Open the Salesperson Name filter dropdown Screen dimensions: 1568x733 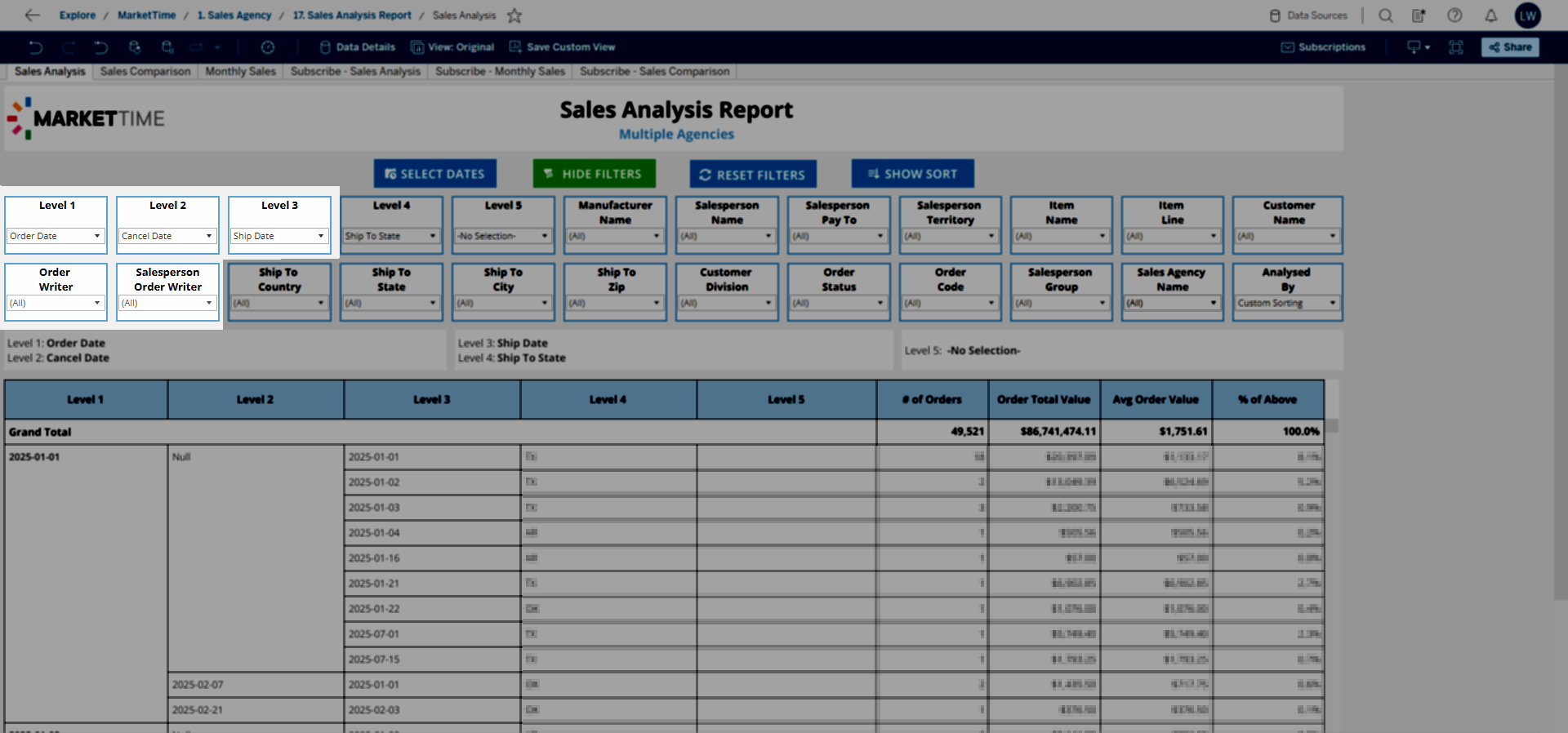[727, 236]
